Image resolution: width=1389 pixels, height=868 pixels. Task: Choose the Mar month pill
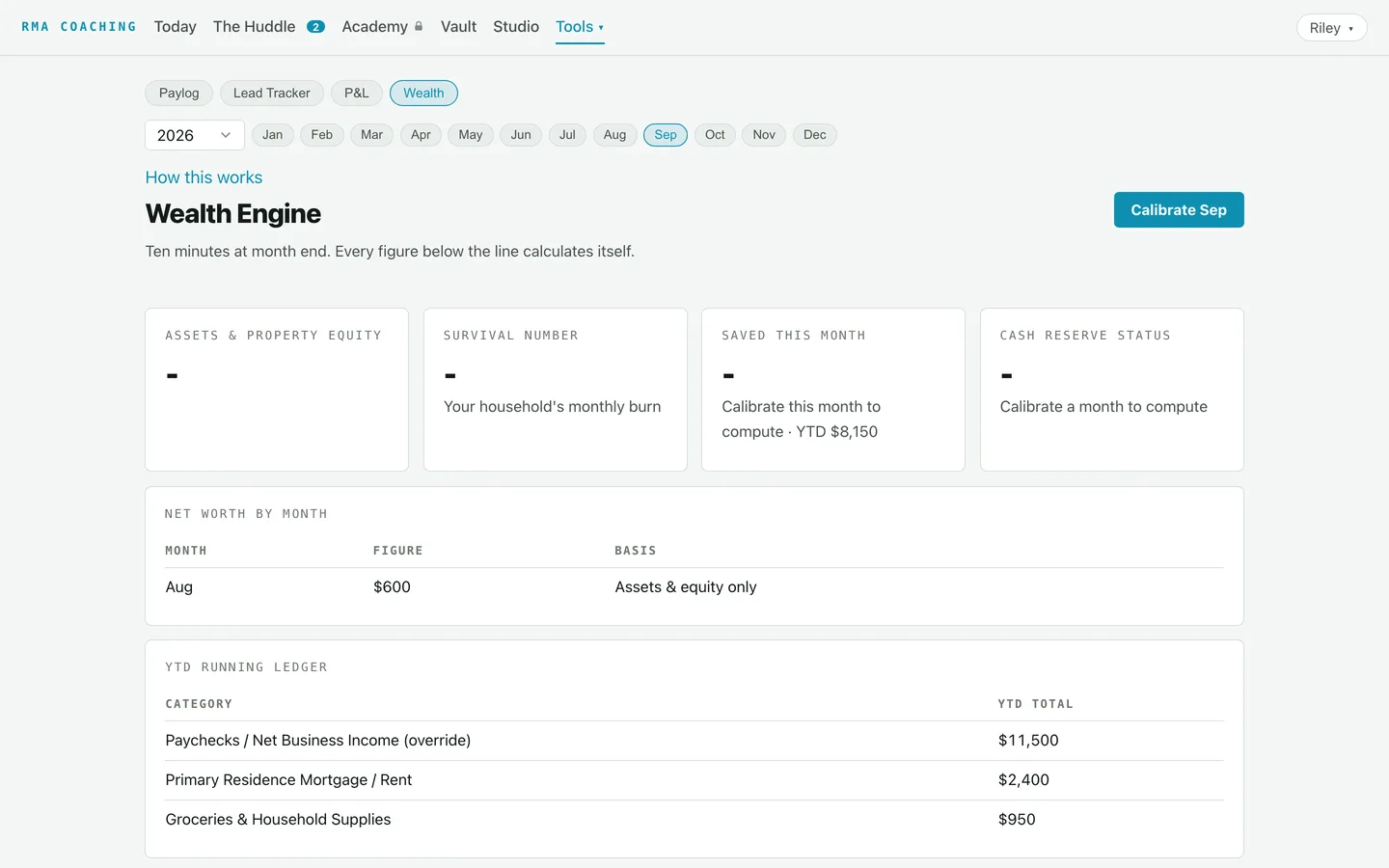tap(371, 135)
